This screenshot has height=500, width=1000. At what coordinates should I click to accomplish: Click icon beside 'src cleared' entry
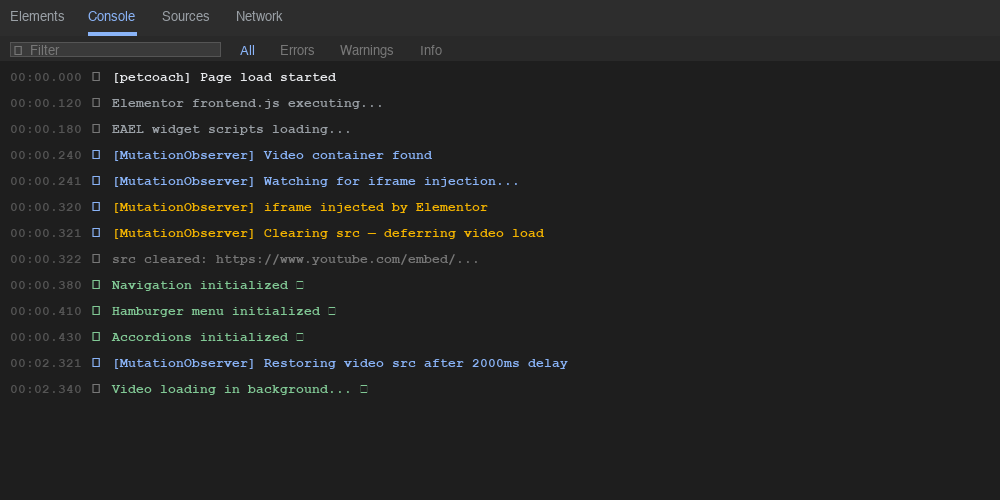[96, 259]
